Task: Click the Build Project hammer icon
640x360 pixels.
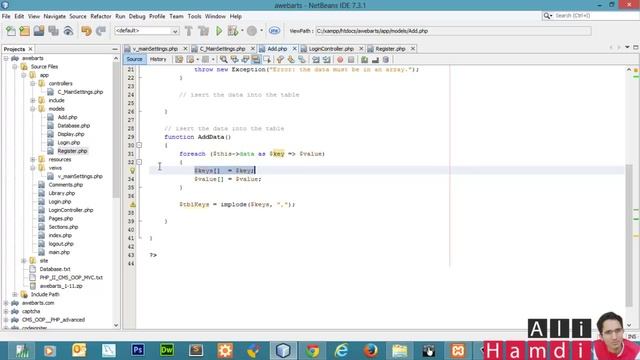Action: (189, 31)
